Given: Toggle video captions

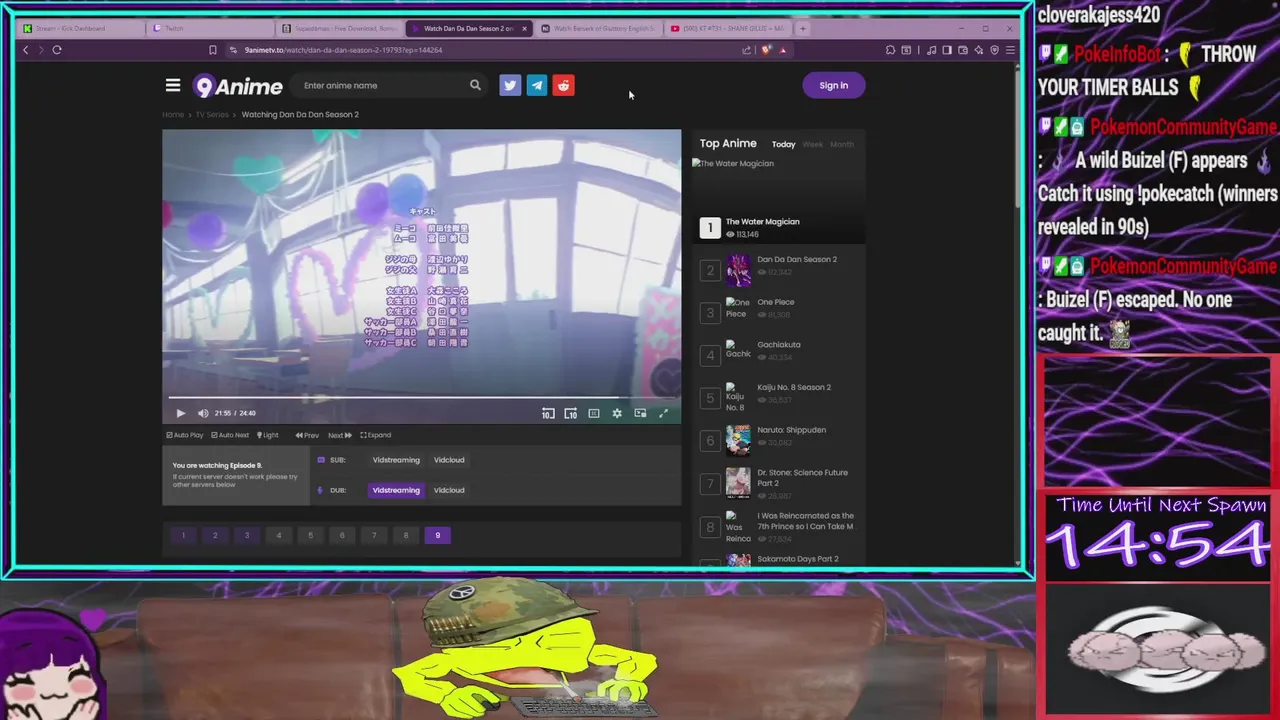Looking at the screenshot, I should coord(594,413).
